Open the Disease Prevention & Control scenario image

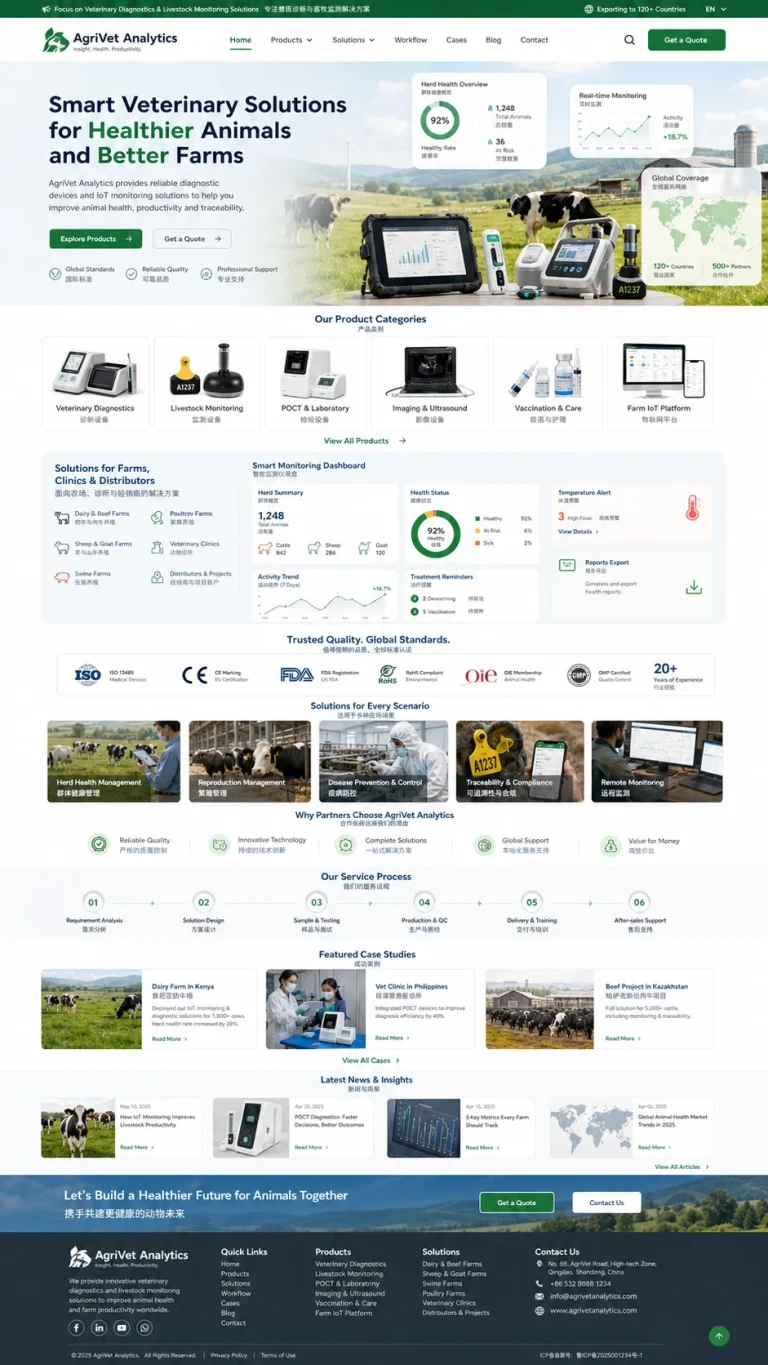tap(384, 761)
